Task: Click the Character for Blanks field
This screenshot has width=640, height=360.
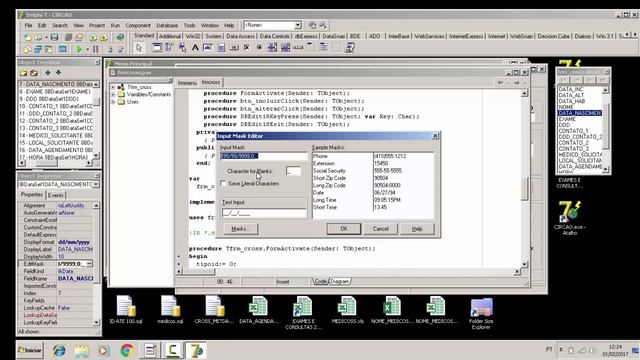Action: (x=293, y=171)
